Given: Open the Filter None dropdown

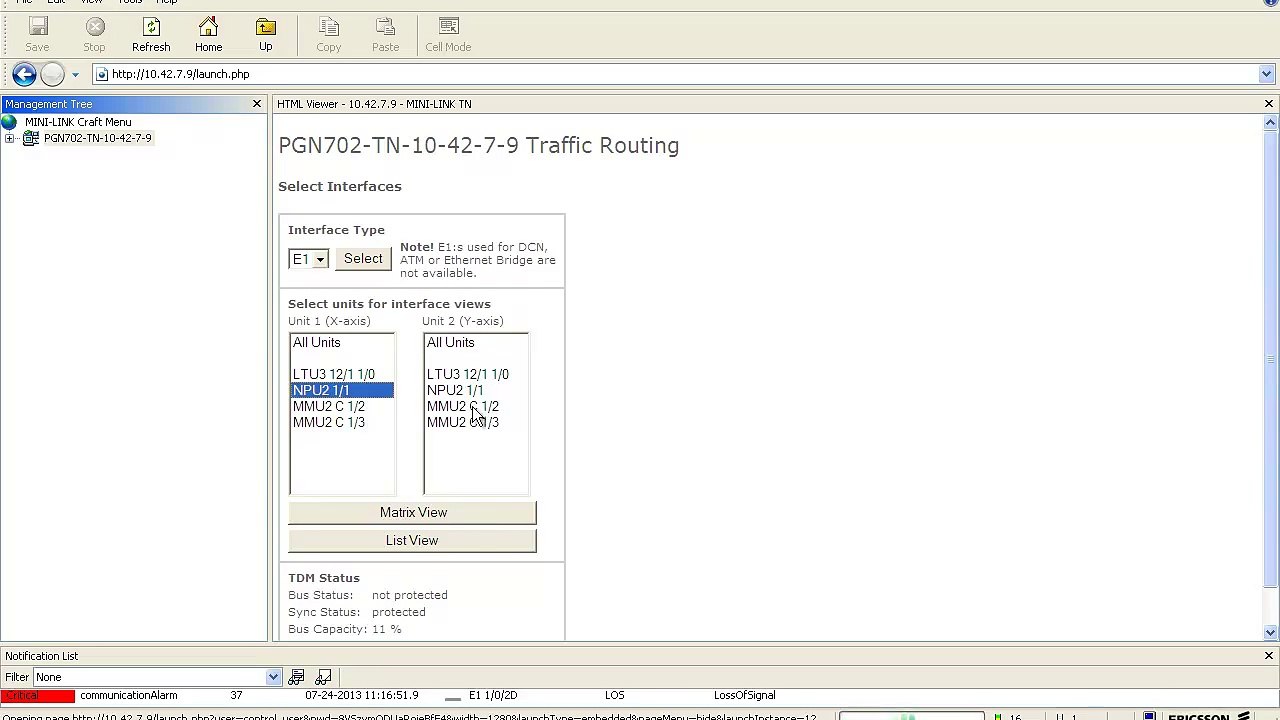Looking at the screenshot, I should (x=273, y=677).
